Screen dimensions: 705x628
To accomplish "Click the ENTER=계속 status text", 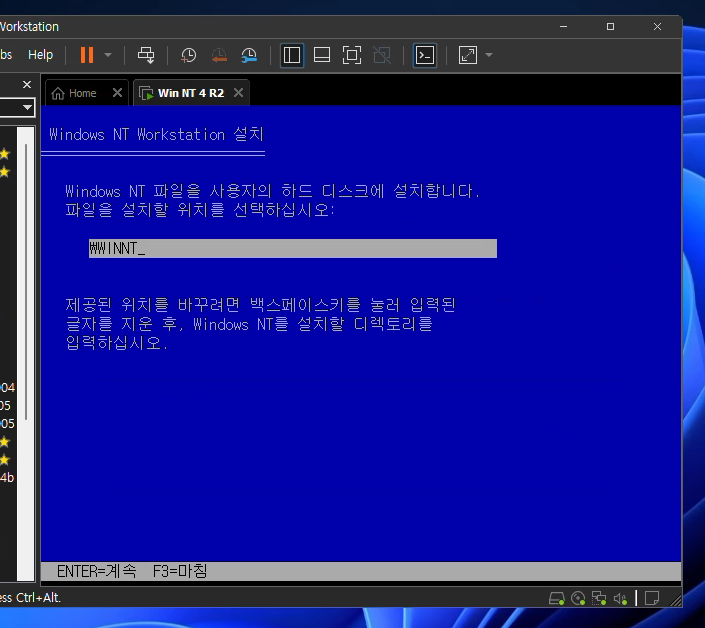I will point(96,571).
